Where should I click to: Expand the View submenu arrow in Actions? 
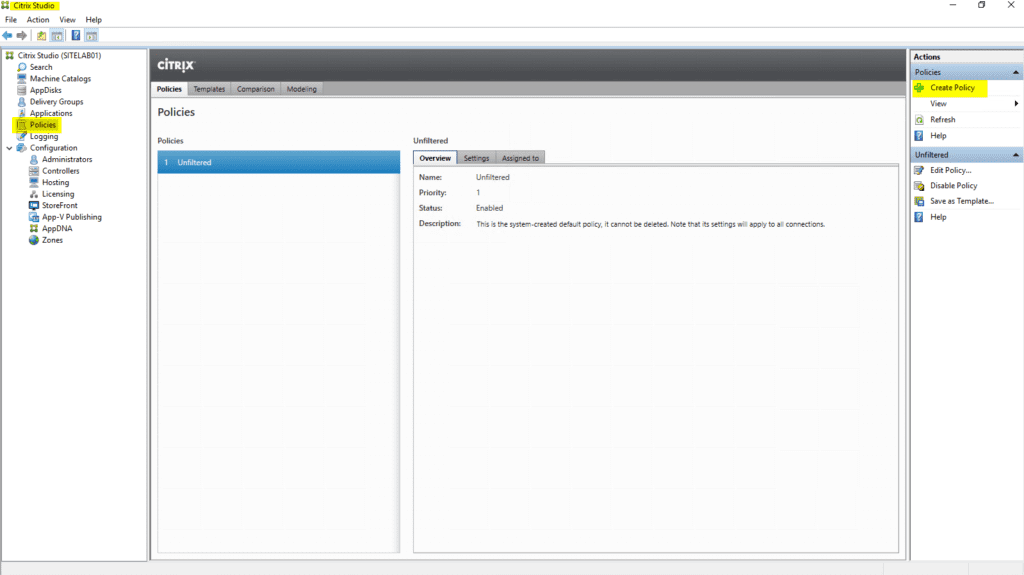[1016, 104]
